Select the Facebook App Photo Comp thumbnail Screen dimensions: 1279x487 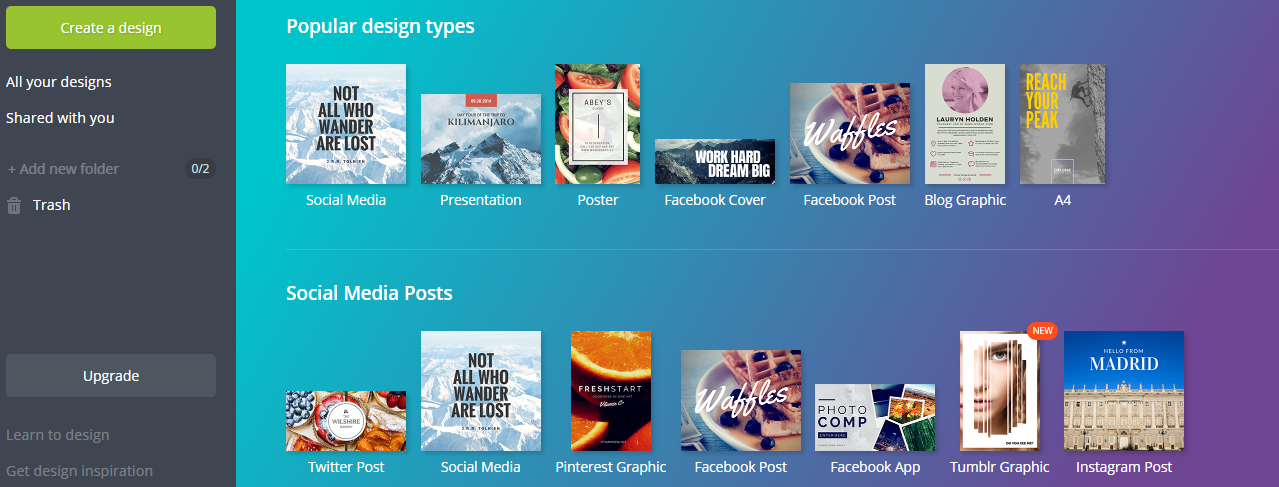[875, 417]
